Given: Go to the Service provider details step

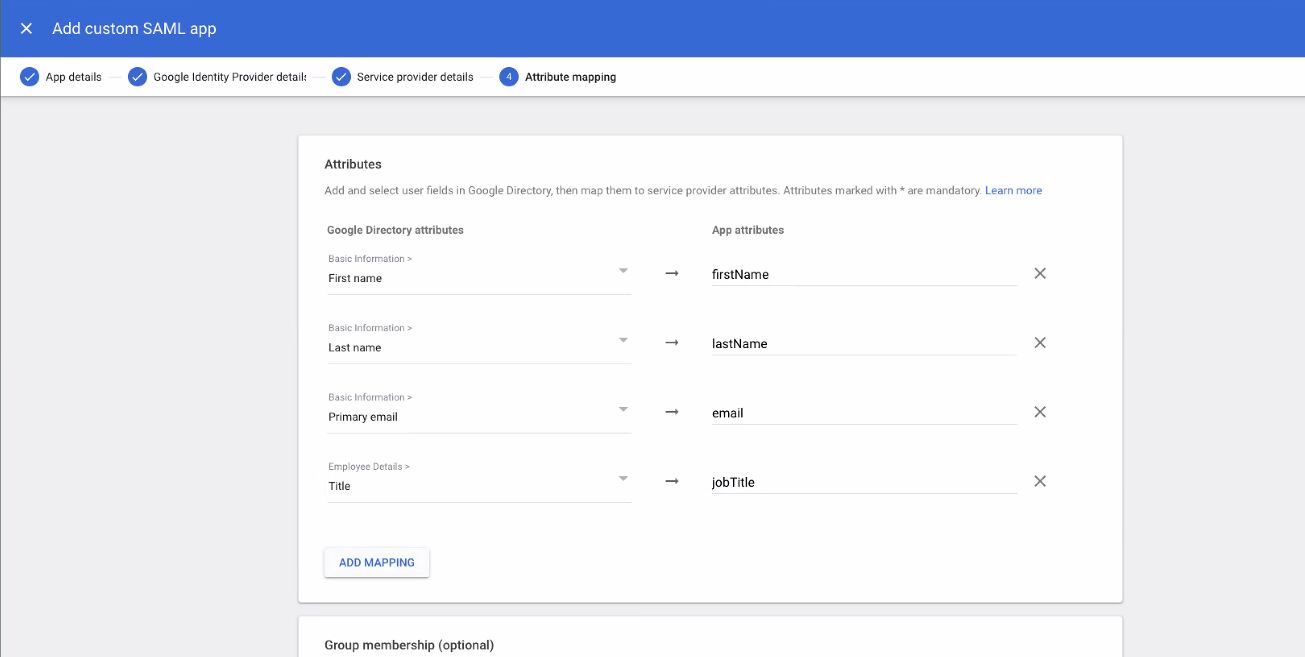Looking at the screenshot, I should click(x=415, y=77).
